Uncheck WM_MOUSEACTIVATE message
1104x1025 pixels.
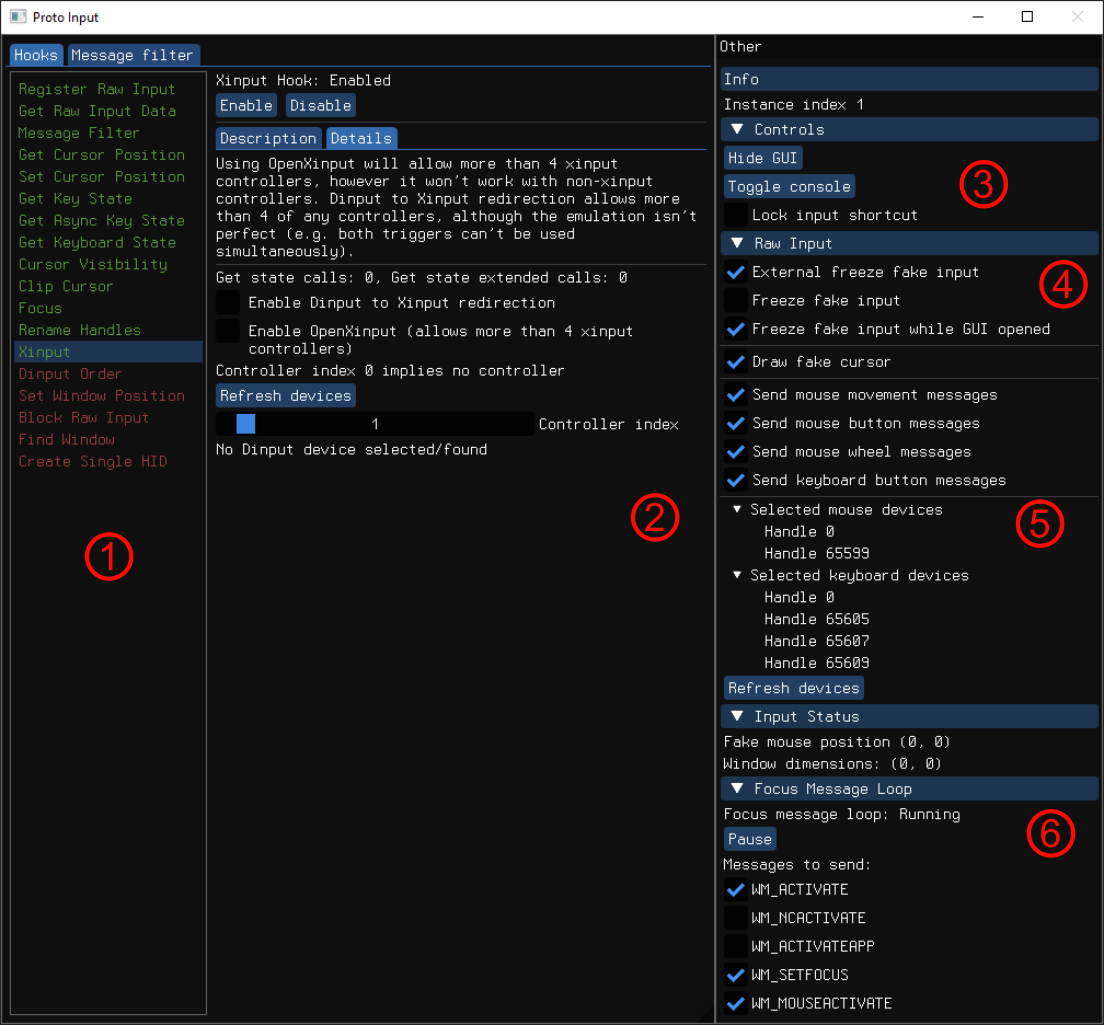736,1003
